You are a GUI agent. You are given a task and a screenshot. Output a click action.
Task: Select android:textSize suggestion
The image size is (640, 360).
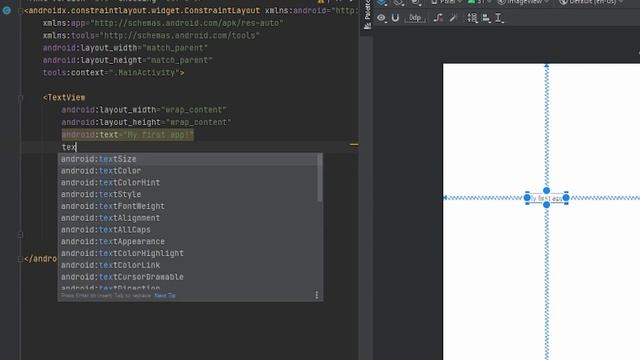[189, 159]
